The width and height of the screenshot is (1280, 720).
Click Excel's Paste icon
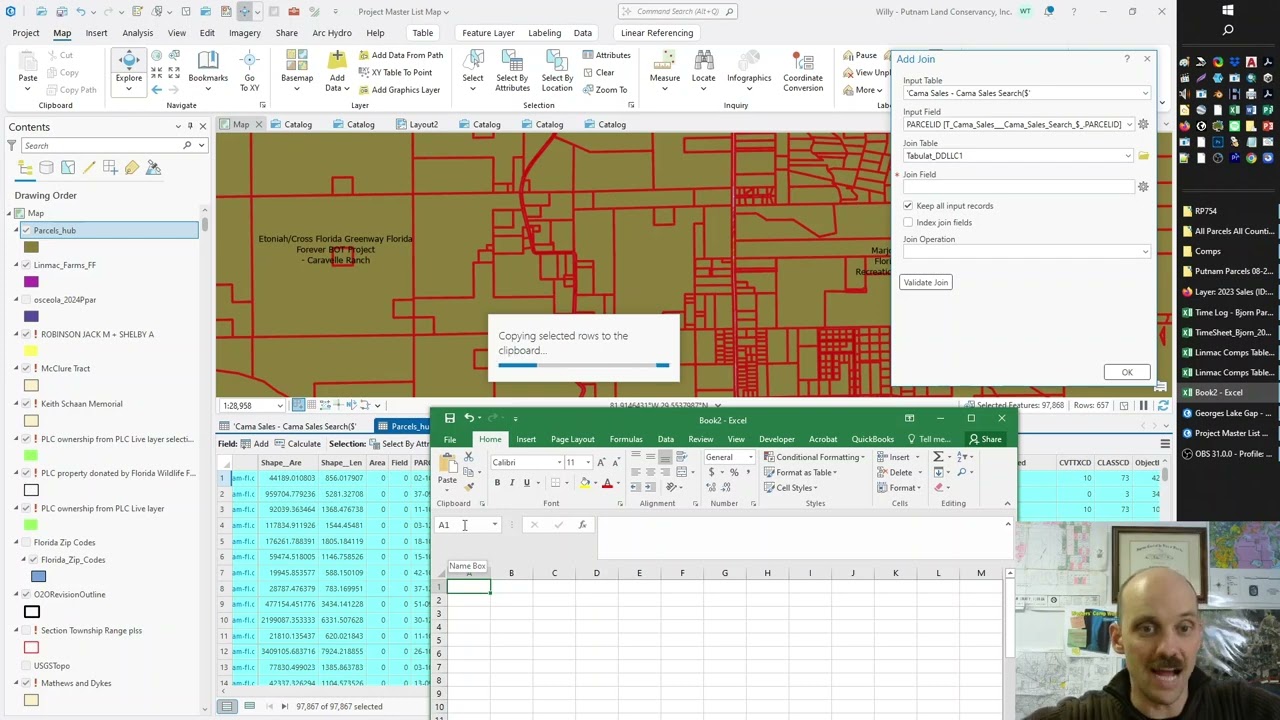click(x=447, y=463)
